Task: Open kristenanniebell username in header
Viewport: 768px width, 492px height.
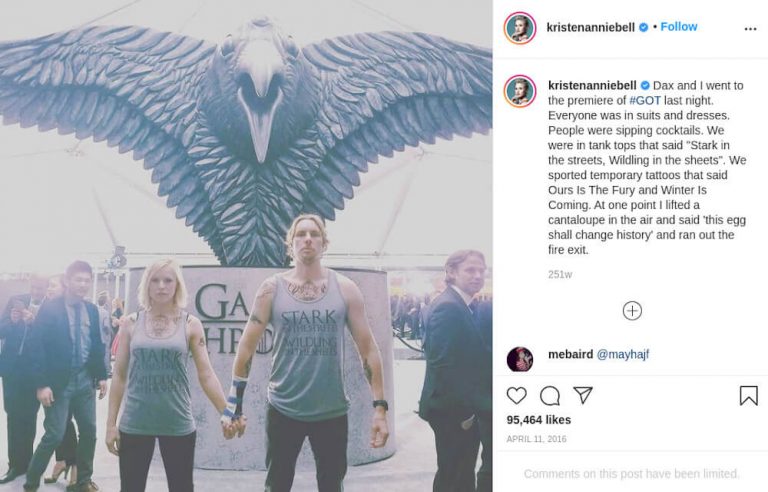Action: coord(591,27)
